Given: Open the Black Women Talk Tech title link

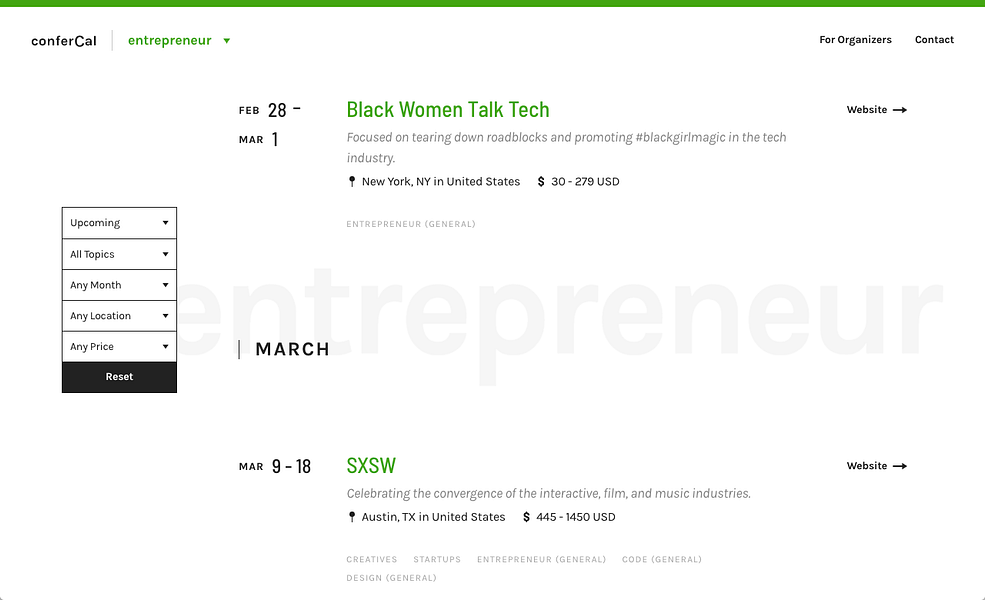Looking at the screenshot, I should 448,110.
